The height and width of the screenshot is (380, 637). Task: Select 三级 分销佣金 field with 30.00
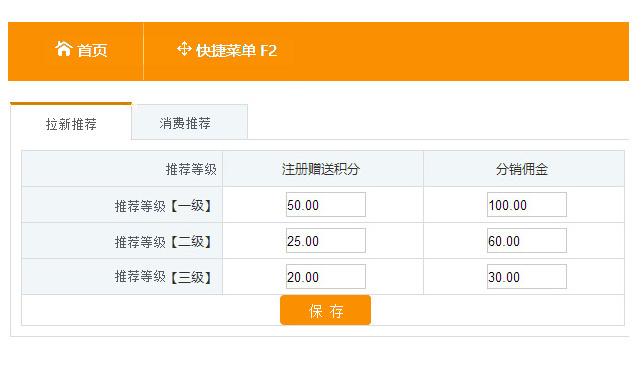(526, 277)
